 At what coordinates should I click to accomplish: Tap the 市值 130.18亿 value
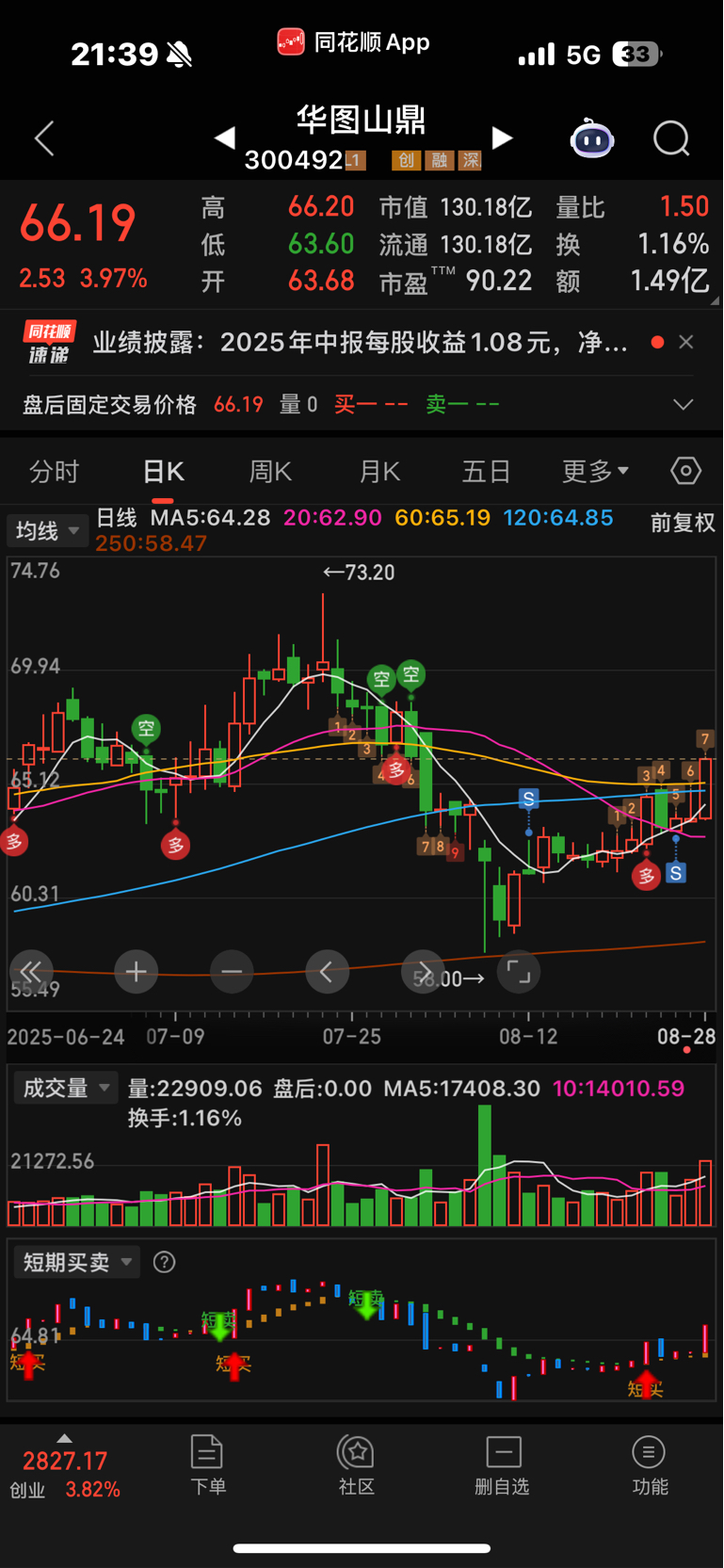[x=486, y=206]
